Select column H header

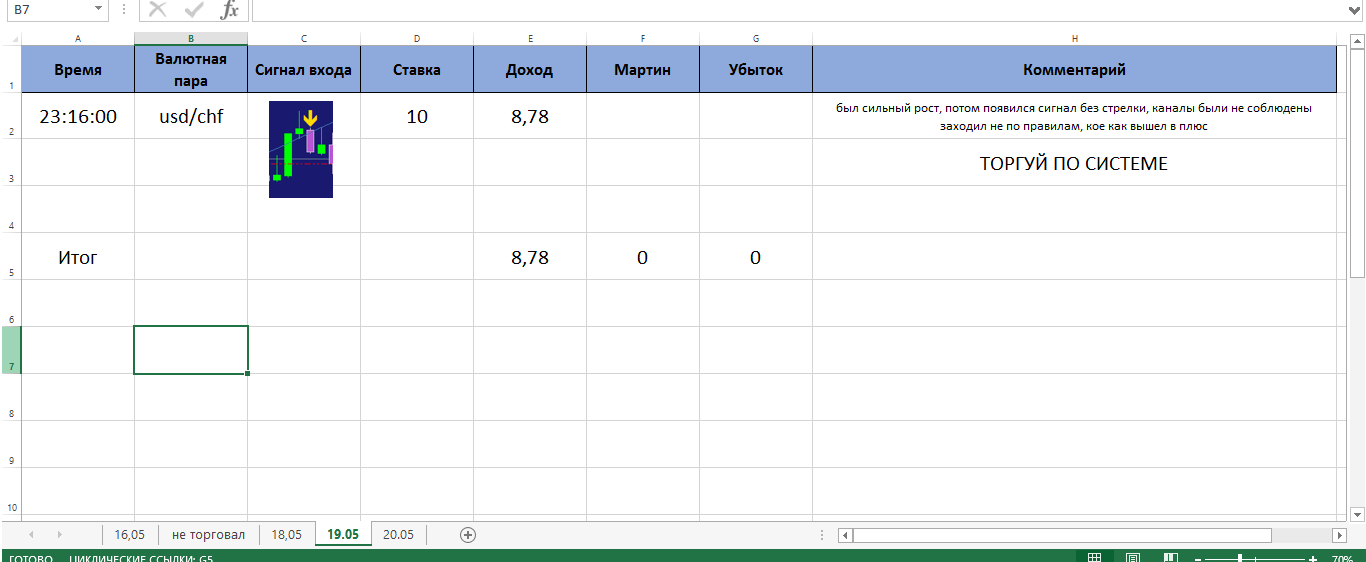click(1075, 38)
